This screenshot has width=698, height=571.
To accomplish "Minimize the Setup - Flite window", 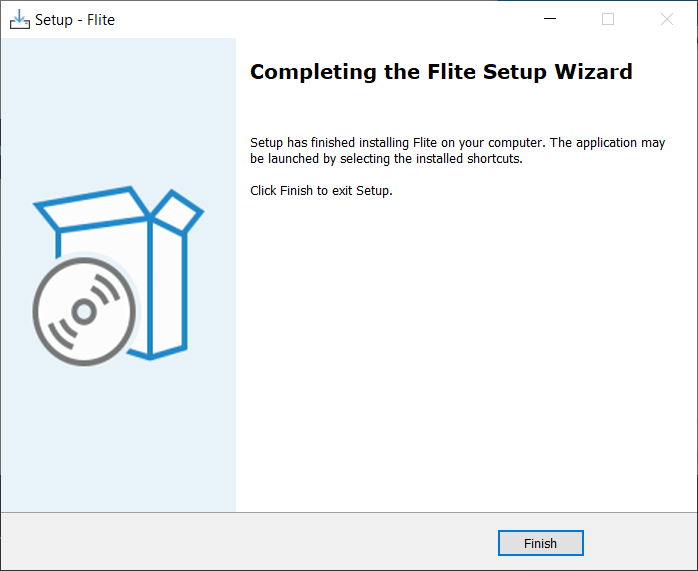I will 549,19.
